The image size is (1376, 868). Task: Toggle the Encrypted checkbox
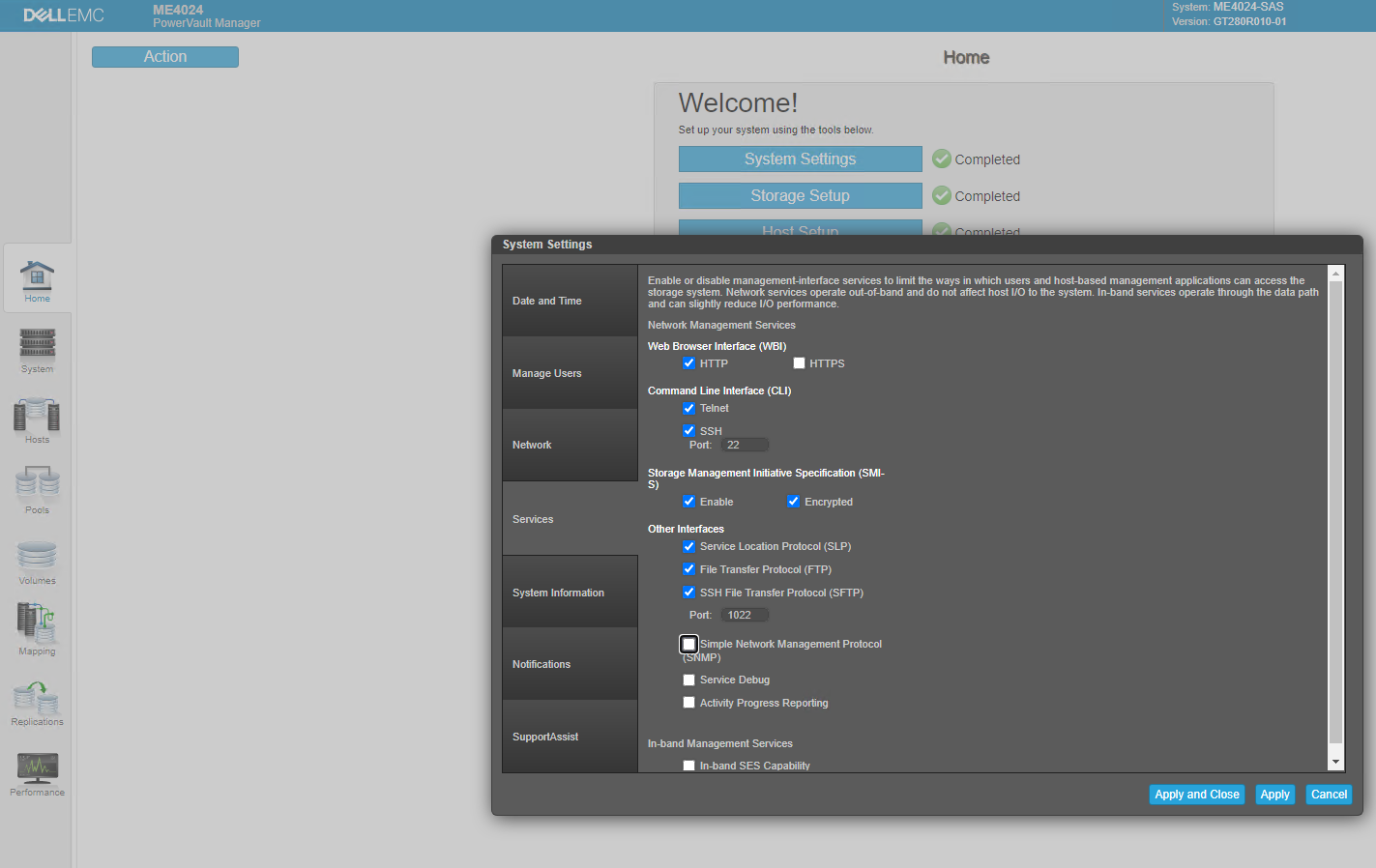pos(794,502)
